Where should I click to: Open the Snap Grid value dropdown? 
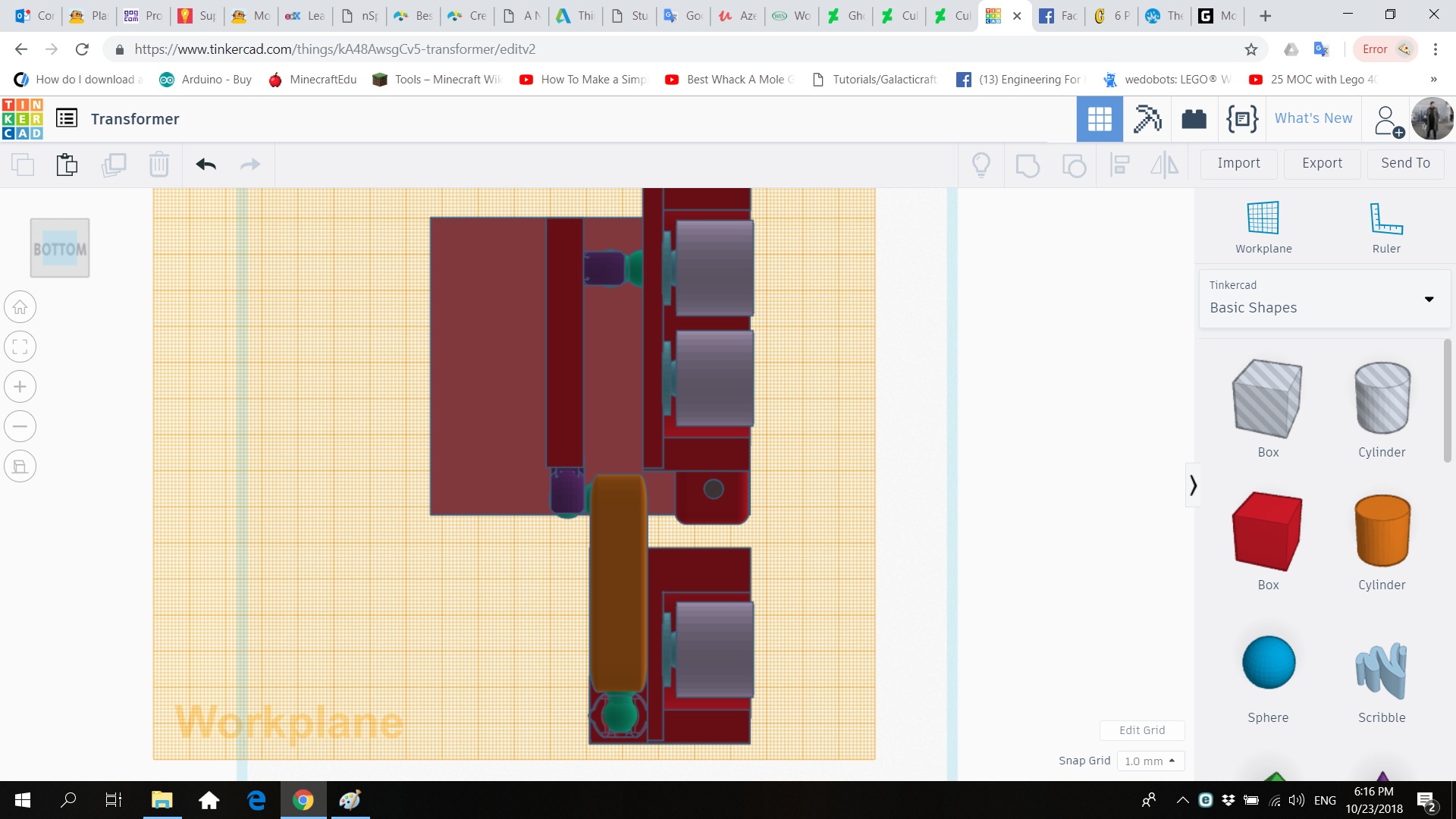coord(1150,761)
